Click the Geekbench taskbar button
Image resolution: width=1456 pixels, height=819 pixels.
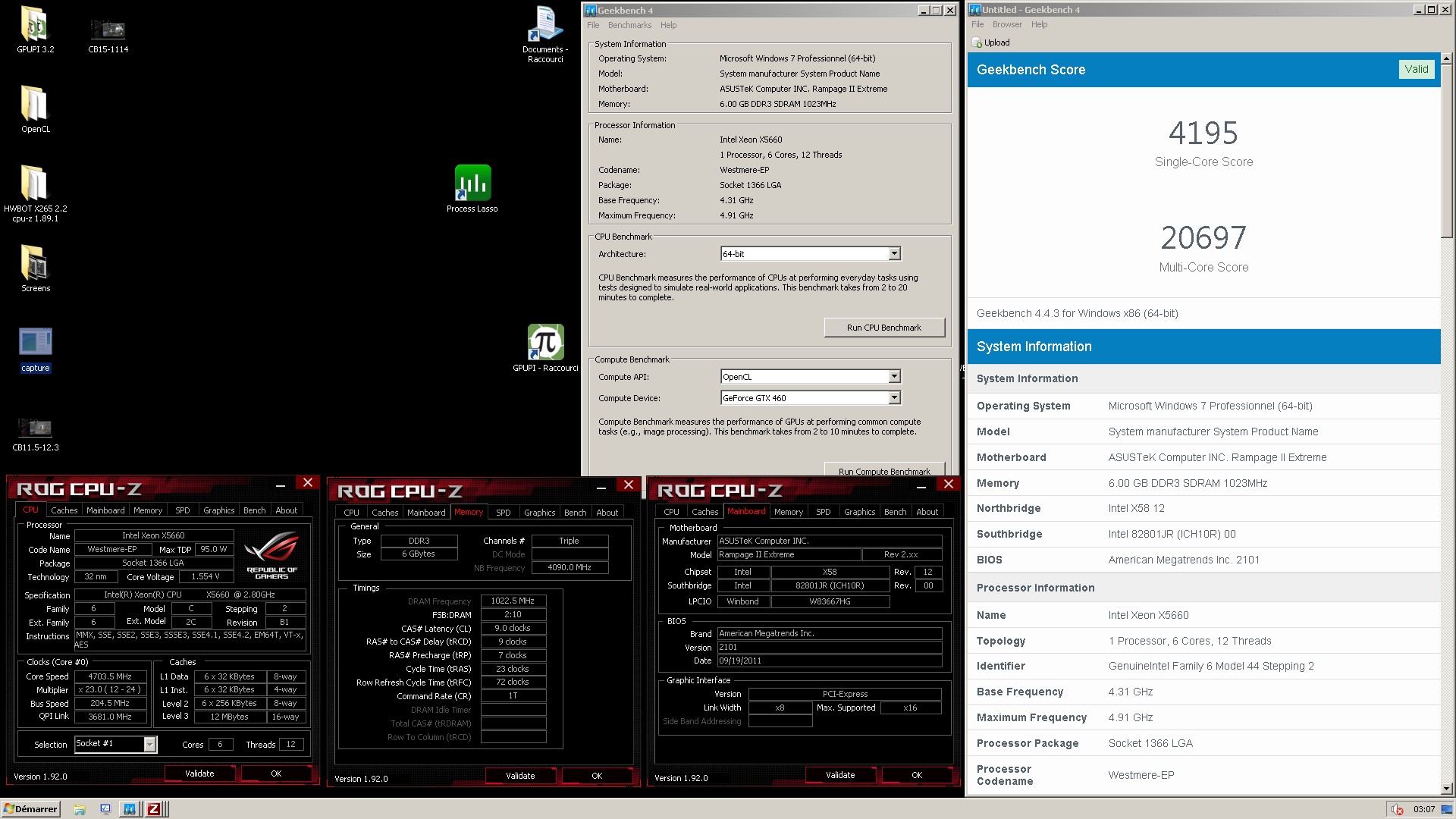(x=130, y=809)
